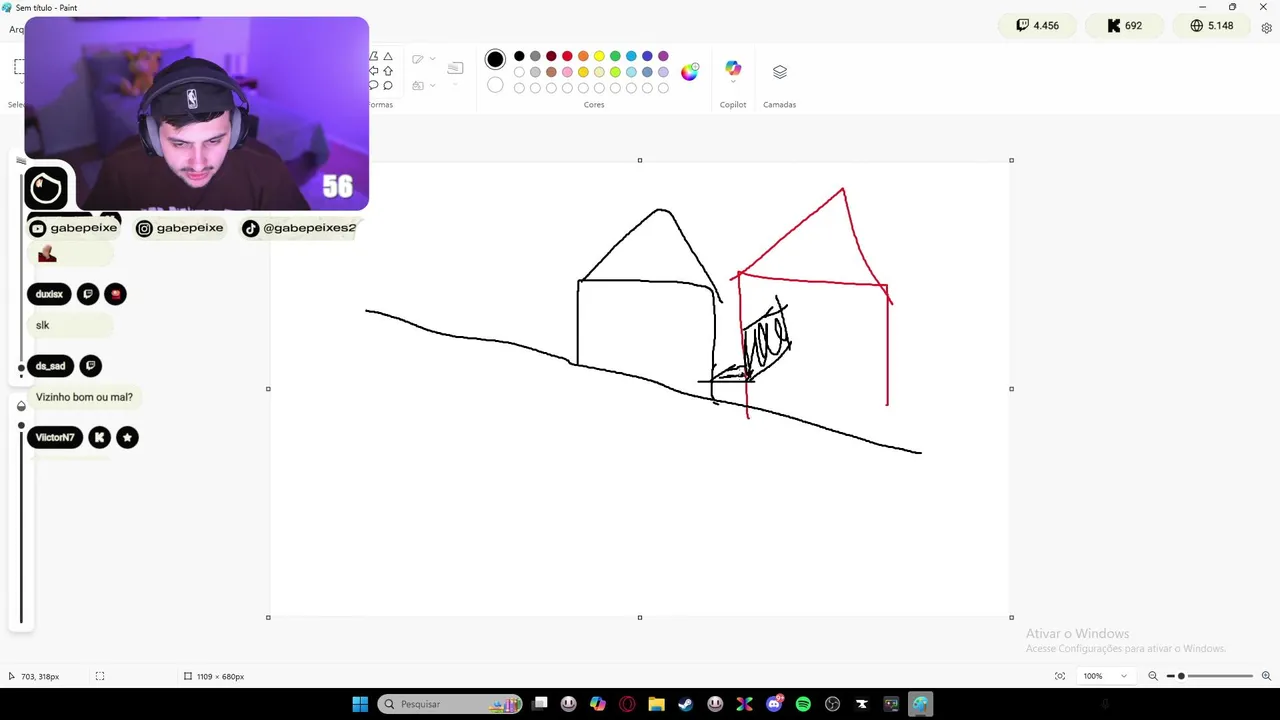The height and width of the screenshot is (720, 1280).
Task: Pick the green color swatch
Action: click(615, 56)
